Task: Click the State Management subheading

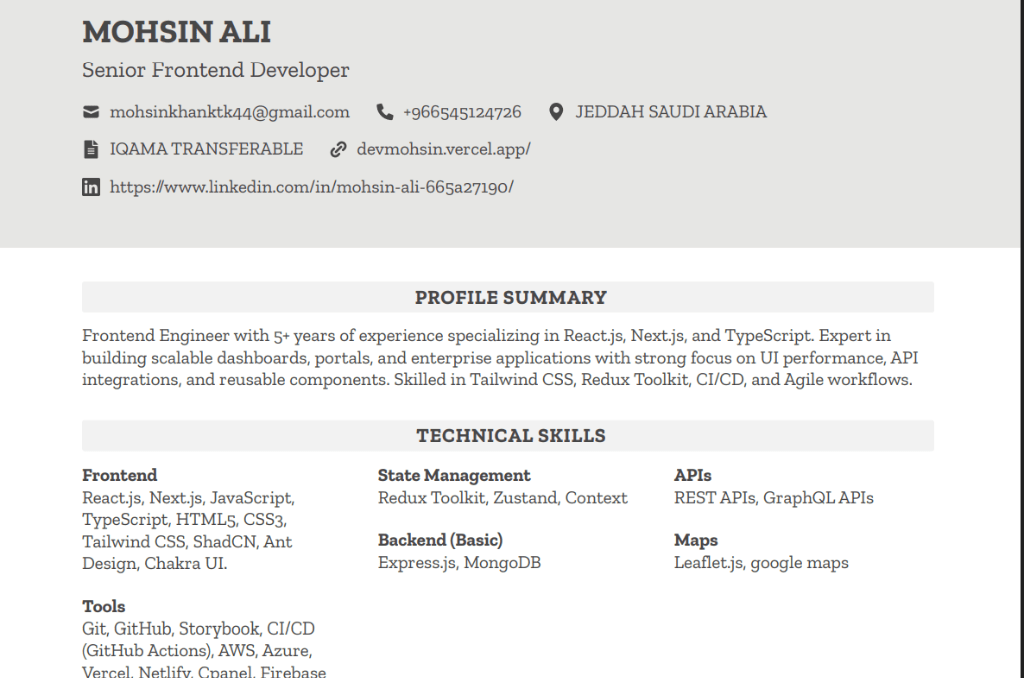Action: coord(454,475)
